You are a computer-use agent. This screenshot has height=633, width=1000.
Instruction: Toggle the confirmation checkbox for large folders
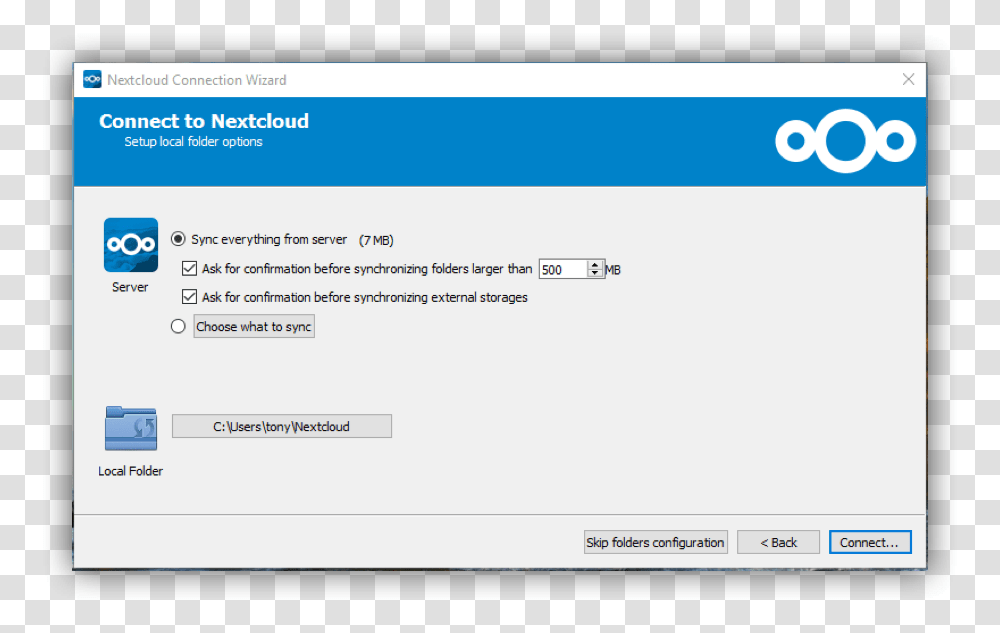pos(189,269)
